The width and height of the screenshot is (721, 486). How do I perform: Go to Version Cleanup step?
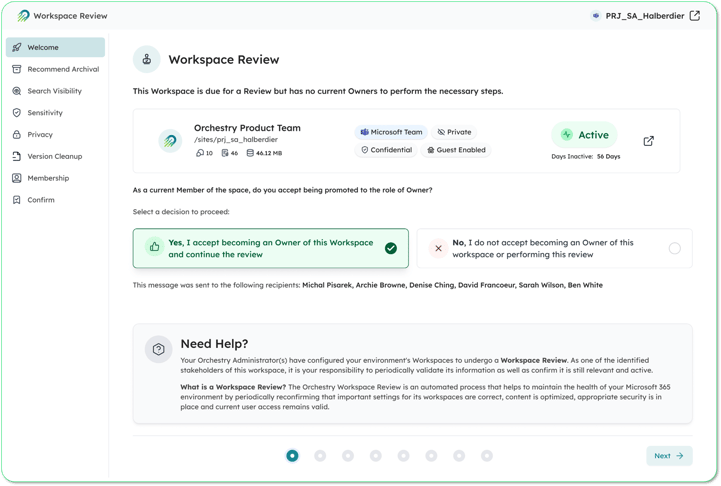[55, 156]
